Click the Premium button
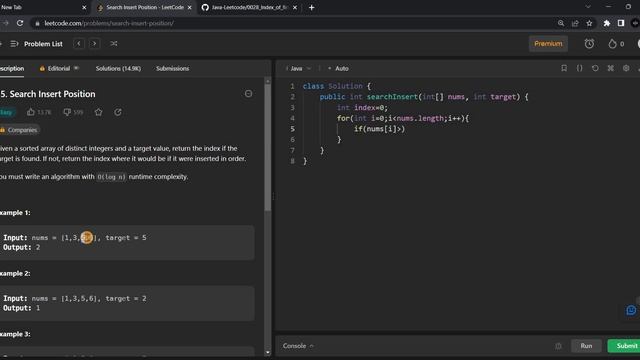Image resolution: width=640 pixels, height=360 pixels. click(x=548, y=44)
